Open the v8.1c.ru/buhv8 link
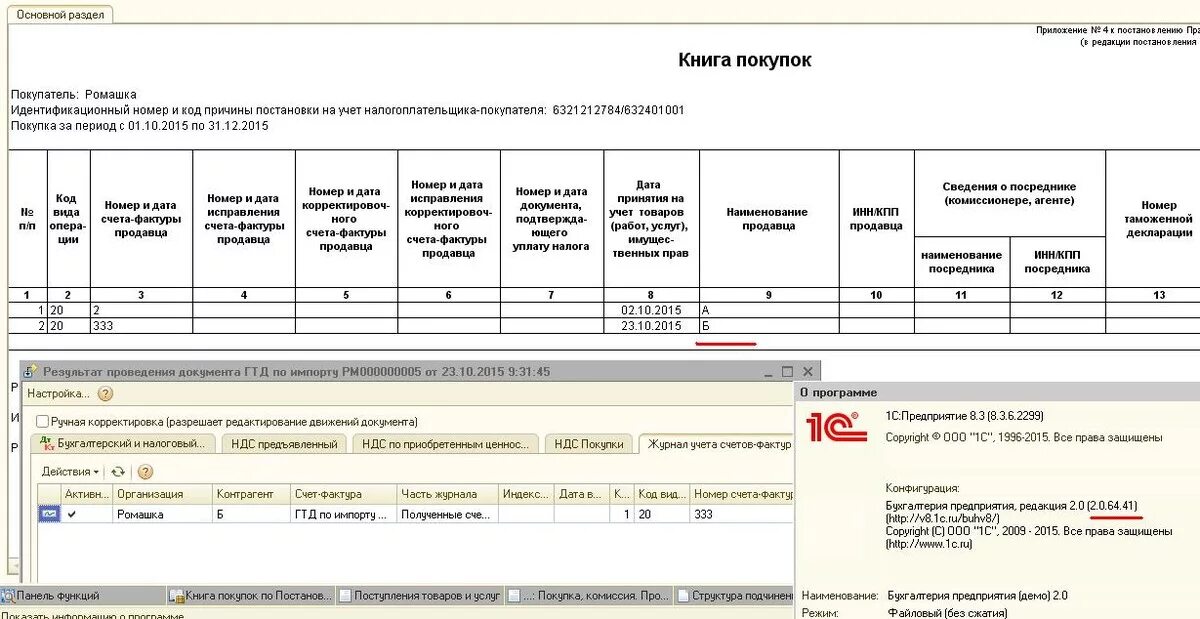 (x=943, y=519)
